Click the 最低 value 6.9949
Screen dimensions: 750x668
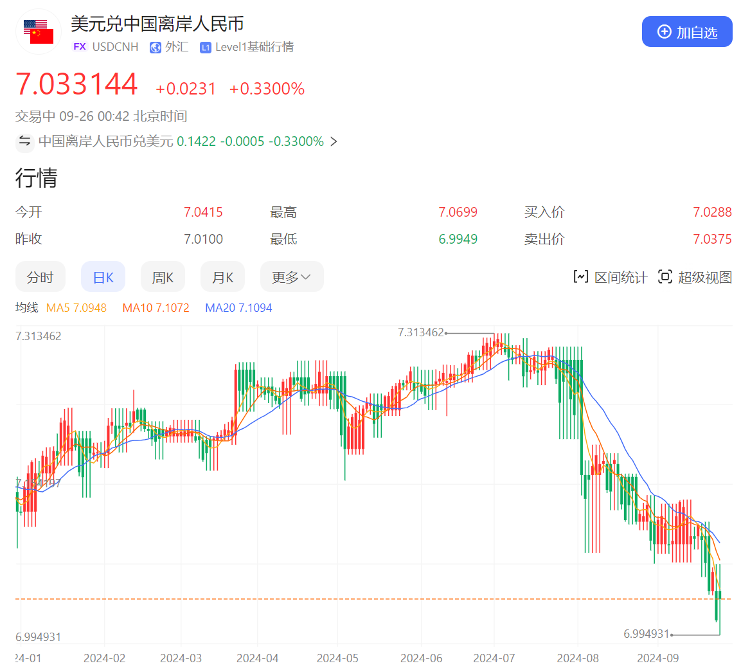coord(458,239)
